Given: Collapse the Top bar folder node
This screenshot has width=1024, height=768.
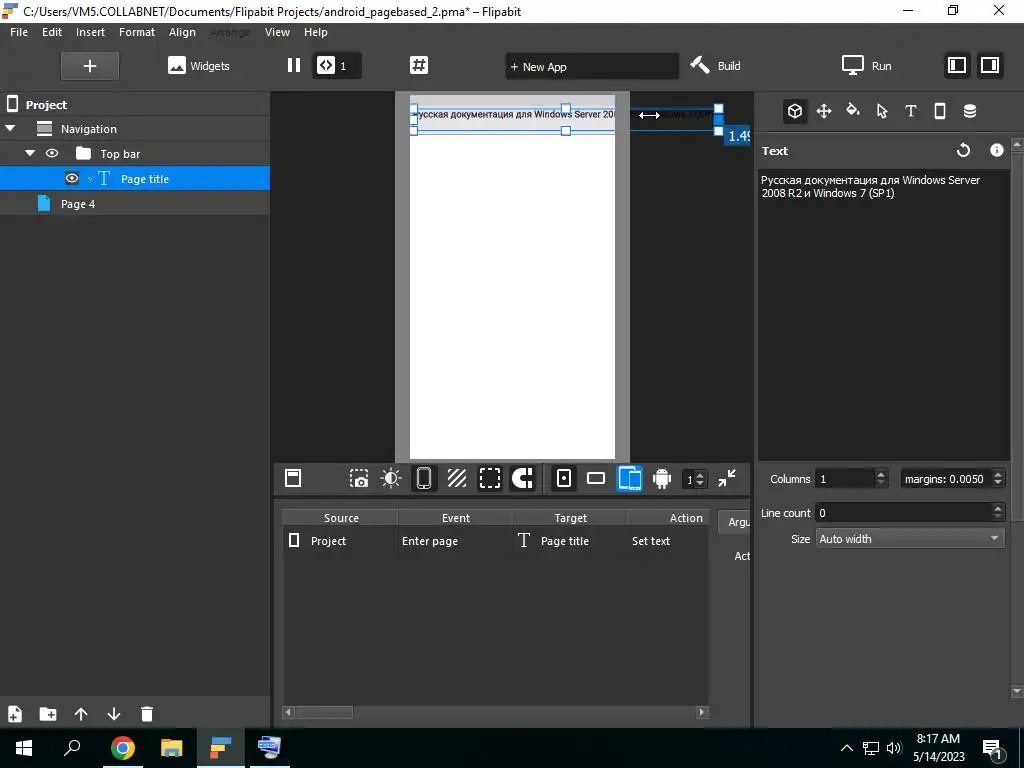Looking at the screenshot, I should [30, 153].
